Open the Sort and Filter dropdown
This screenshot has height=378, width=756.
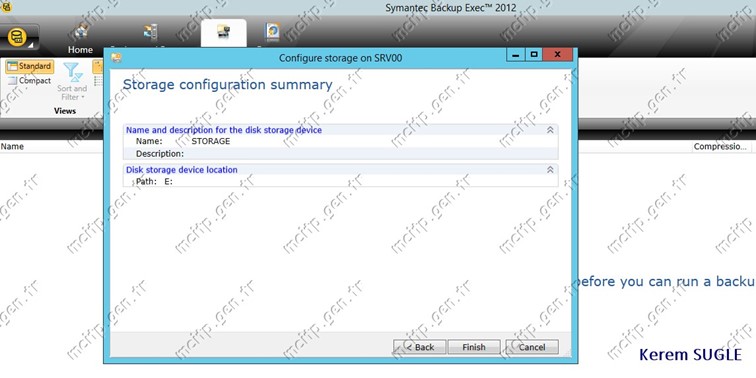(72, 82)
